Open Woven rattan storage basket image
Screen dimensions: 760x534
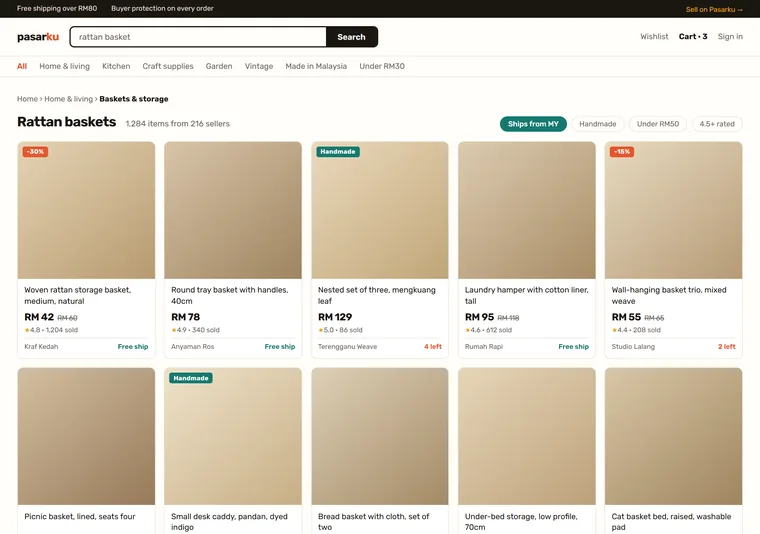86,210
